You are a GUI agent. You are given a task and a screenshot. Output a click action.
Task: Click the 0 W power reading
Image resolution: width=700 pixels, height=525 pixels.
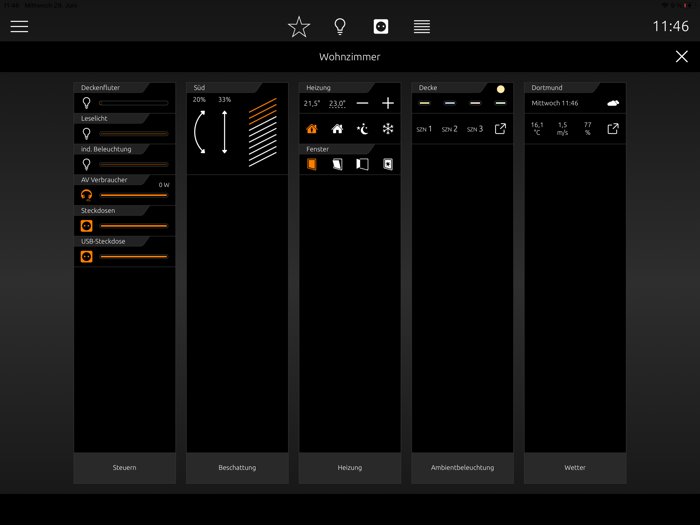(164, 185)
